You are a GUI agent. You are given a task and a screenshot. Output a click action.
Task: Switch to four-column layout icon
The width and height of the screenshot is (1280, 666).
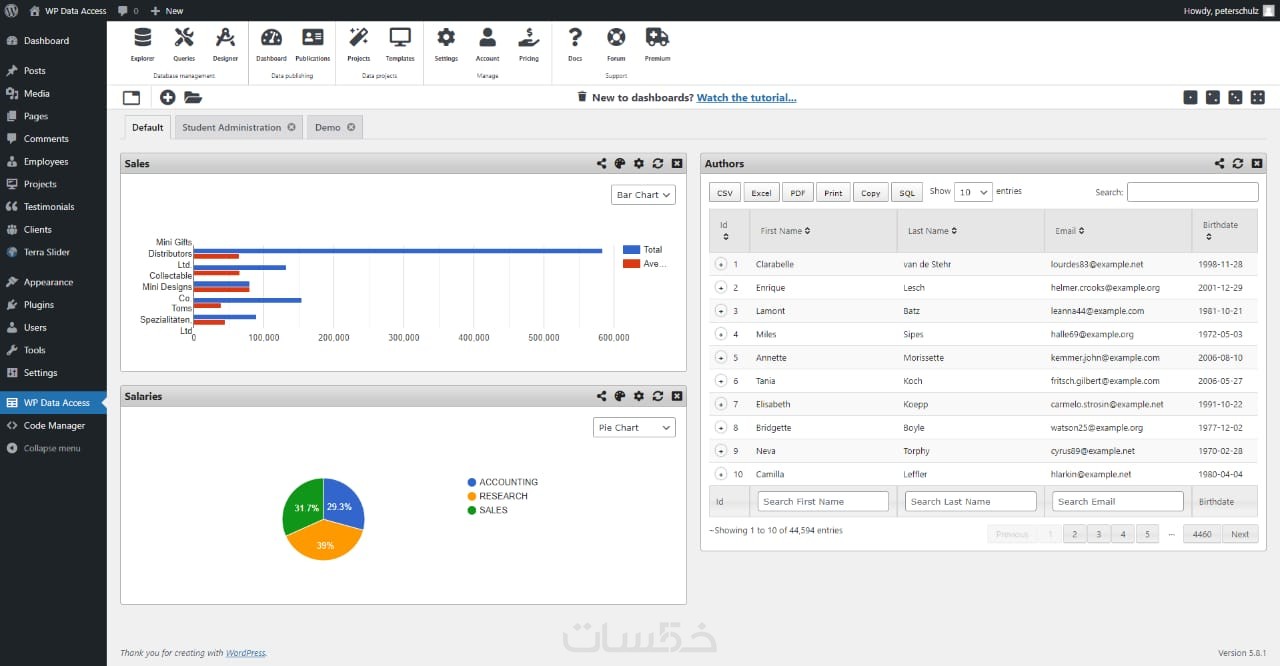coord(1258,97)
